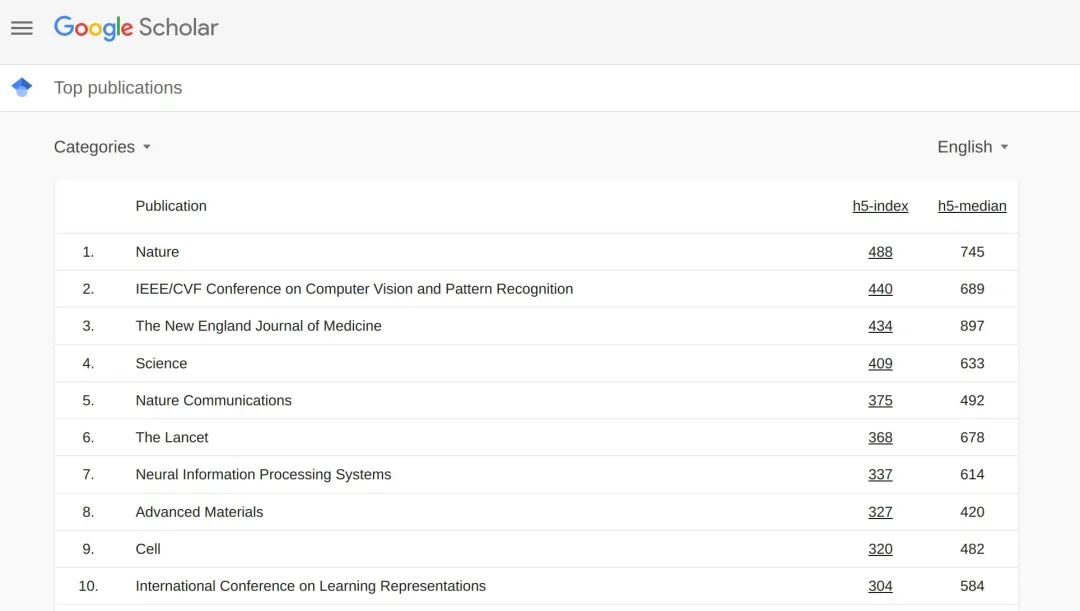The height and width of the screenshot is (611, 1080).
Task: Open the English language dropdown
Action: point(973,147)
